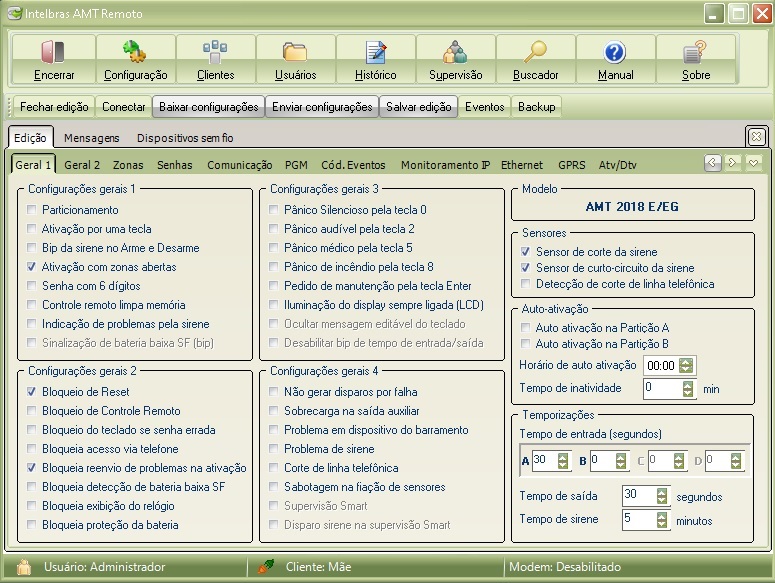Click the user icon in status bar
Screen dimensions: 775x583
pyautogui.click(x=24, y=567)
